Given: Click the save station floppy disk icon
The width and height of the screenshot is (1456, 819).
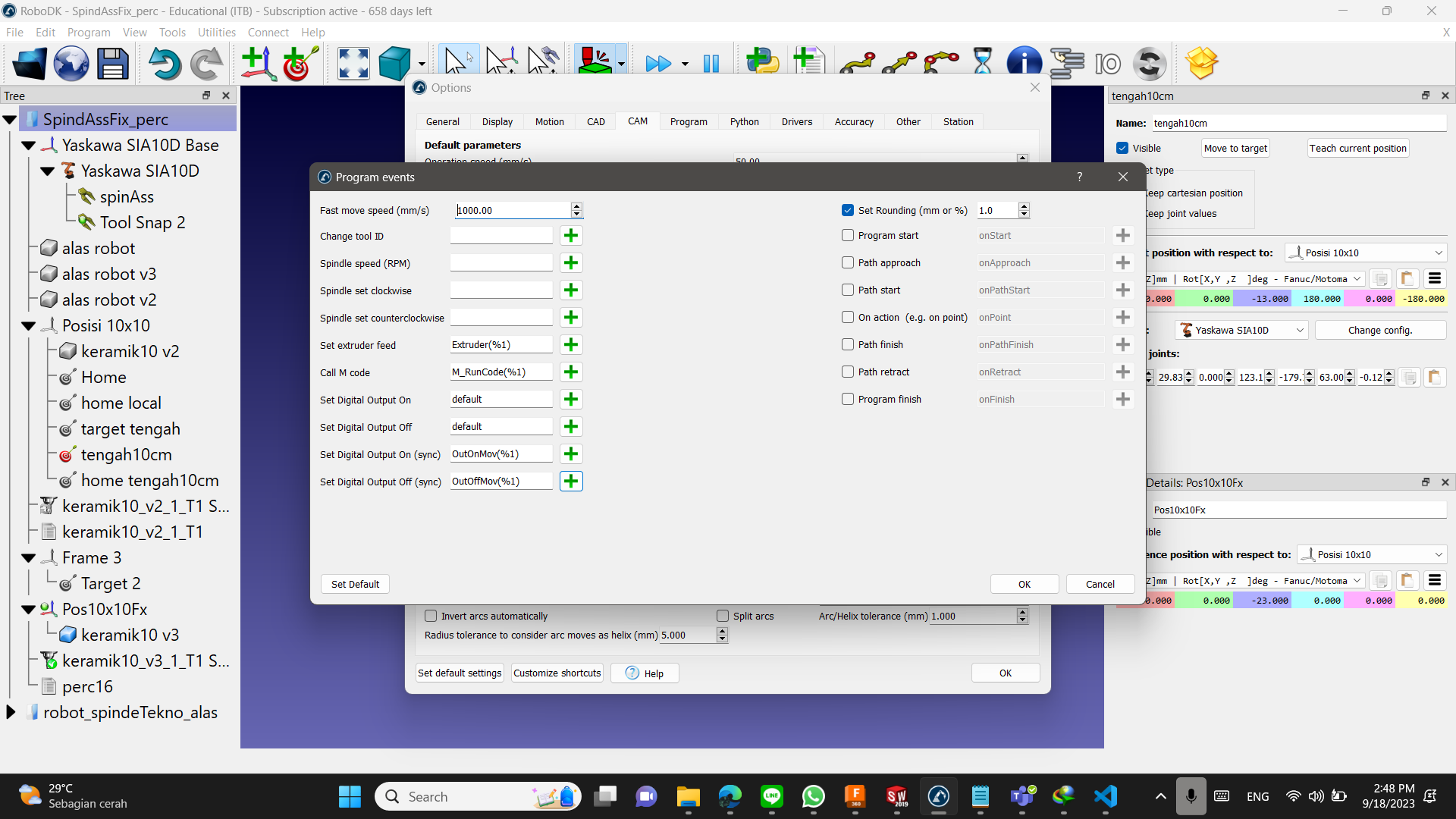Looking at the screenshot, I should click(x=112, y=64).
